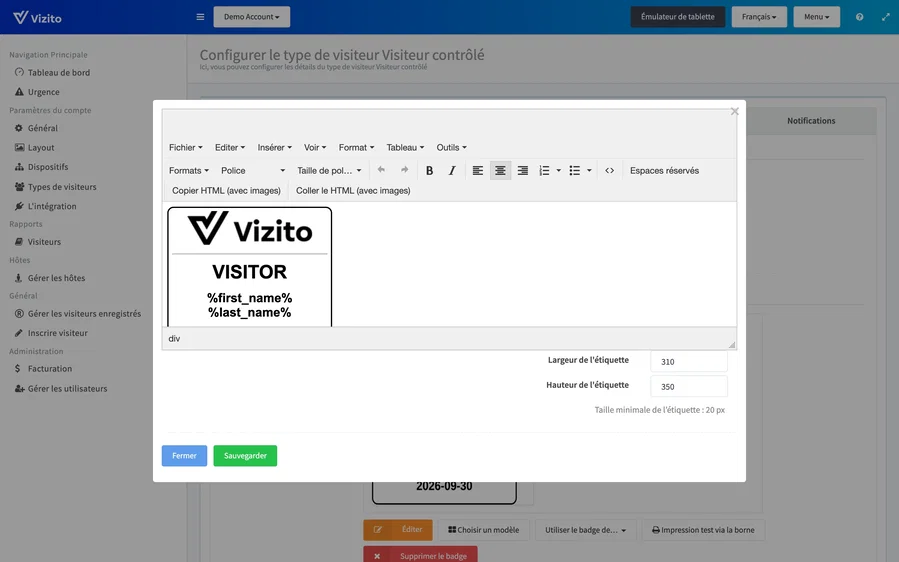899x562 pixels.
Task: Redo the last editor action
Action: click(404, 170)
